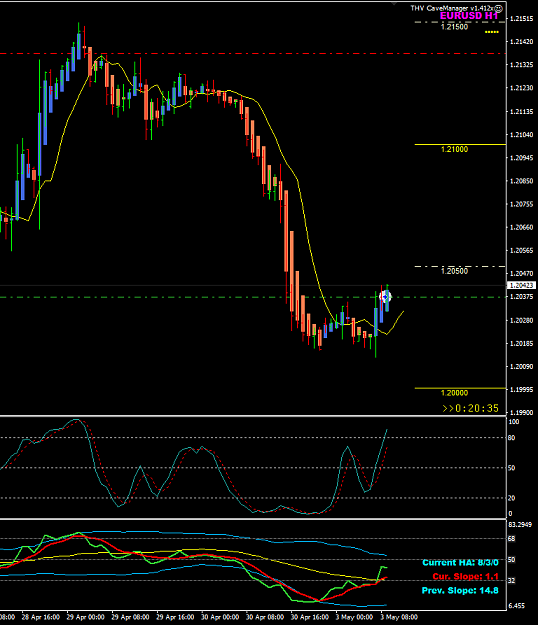Click the 1.21040 price axis value
Image resolution: width=538 pixels, height=625 pixels.
(x=522, y=135)
